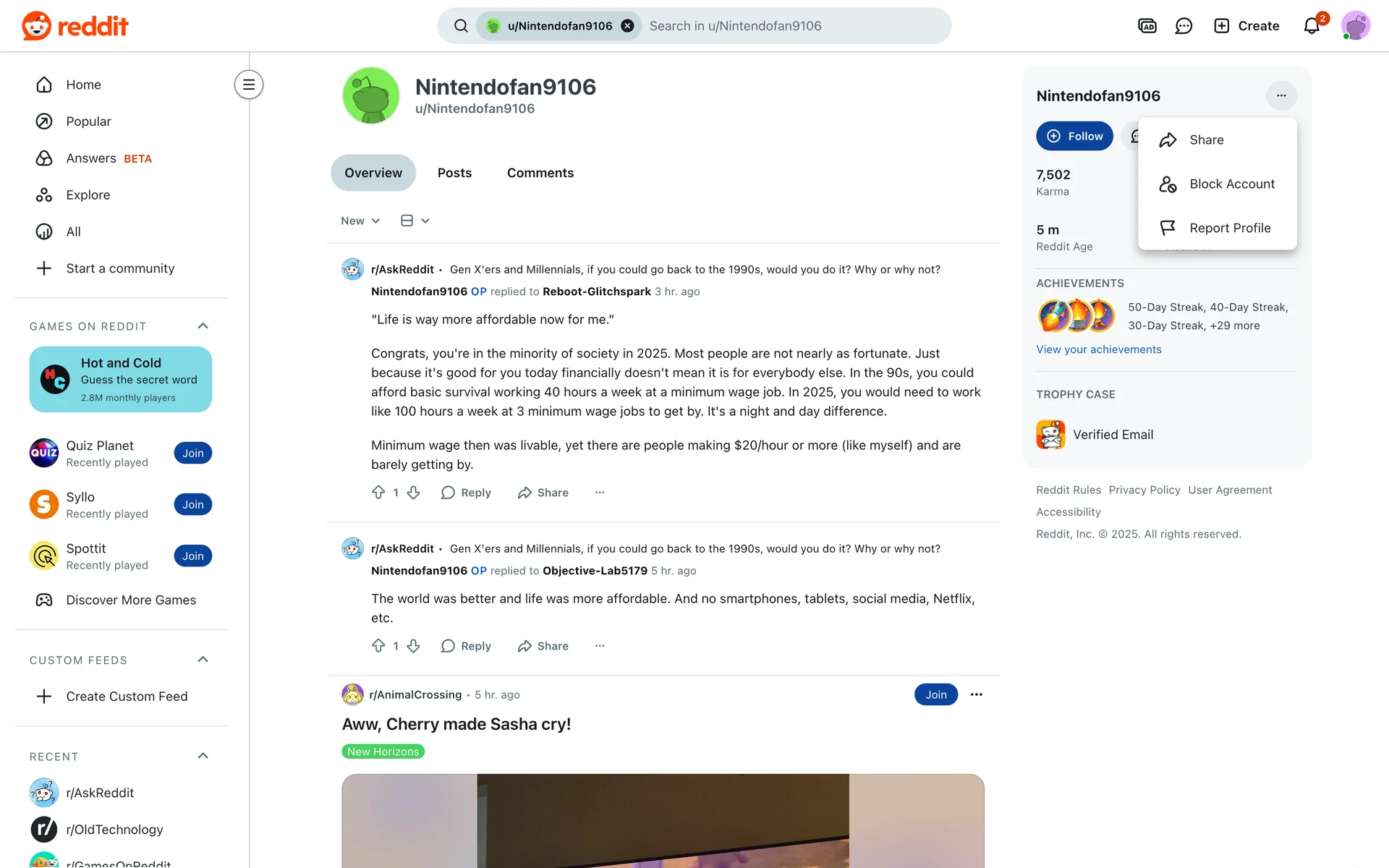Collapse the Custom Feeds section
This screenshot has height=868, width=1389.
pyautogui.click(x=203, y=660)
